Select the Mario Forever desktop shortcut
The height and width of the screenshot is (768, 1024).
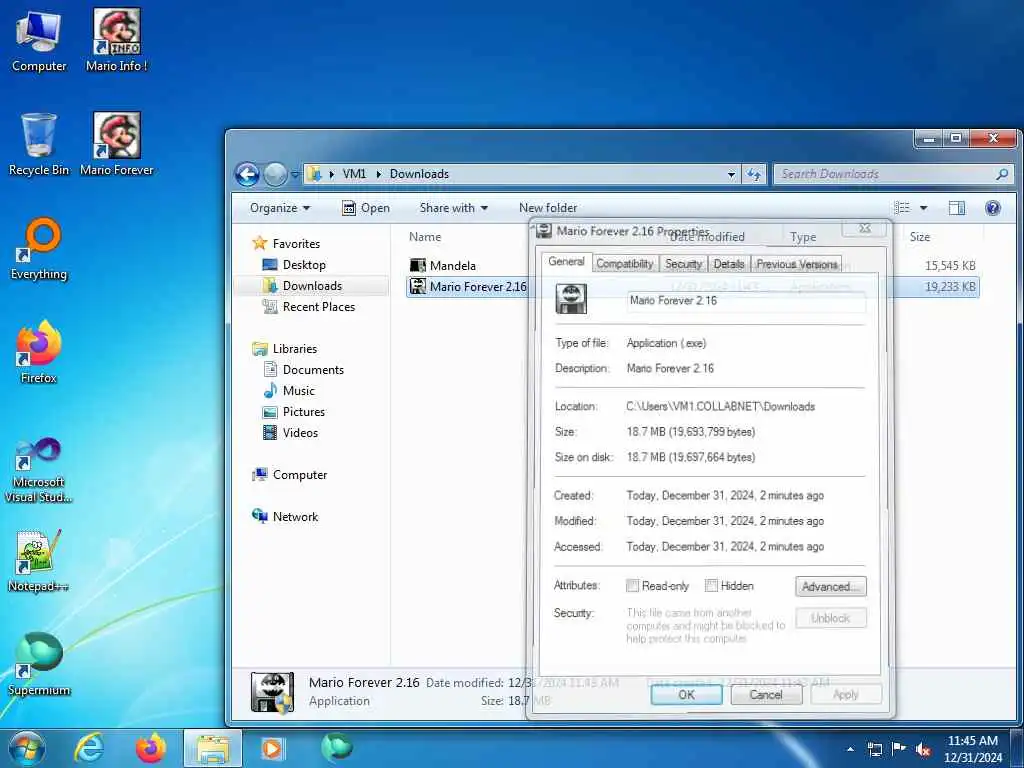pyautogui.click(x=116, y=144)
